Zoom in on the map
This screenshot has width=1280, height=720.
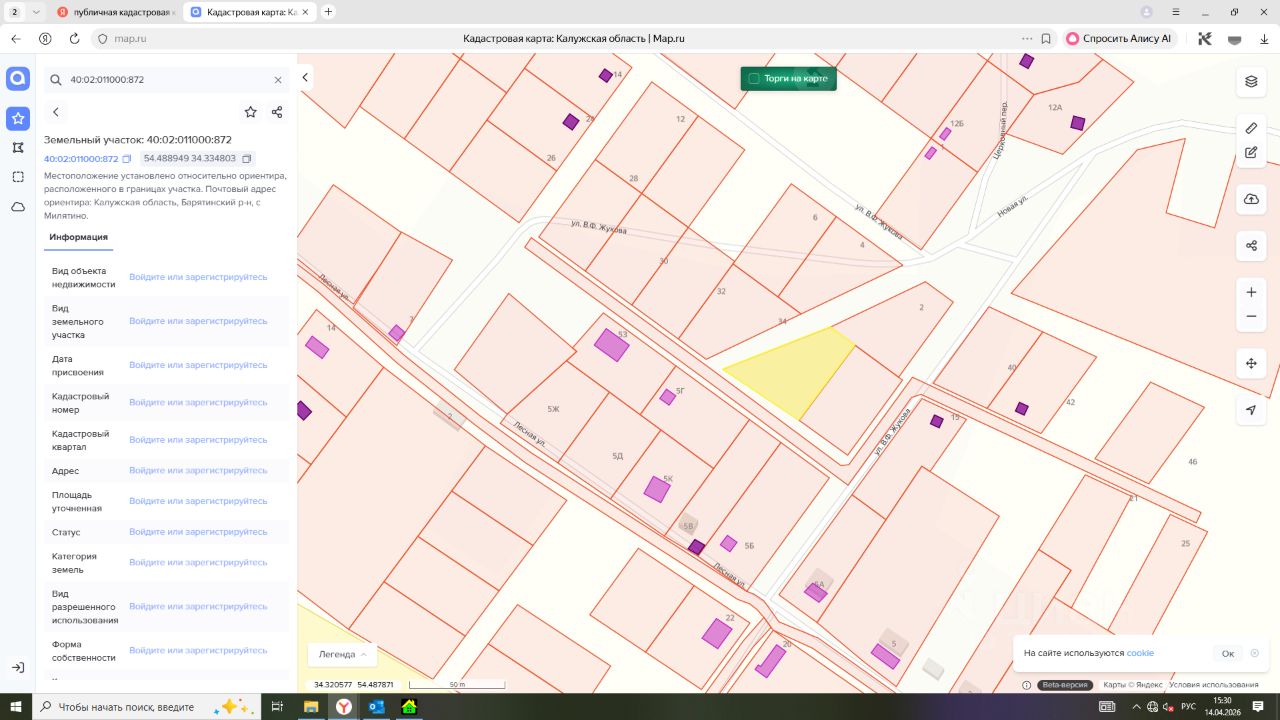[1251, 292]
